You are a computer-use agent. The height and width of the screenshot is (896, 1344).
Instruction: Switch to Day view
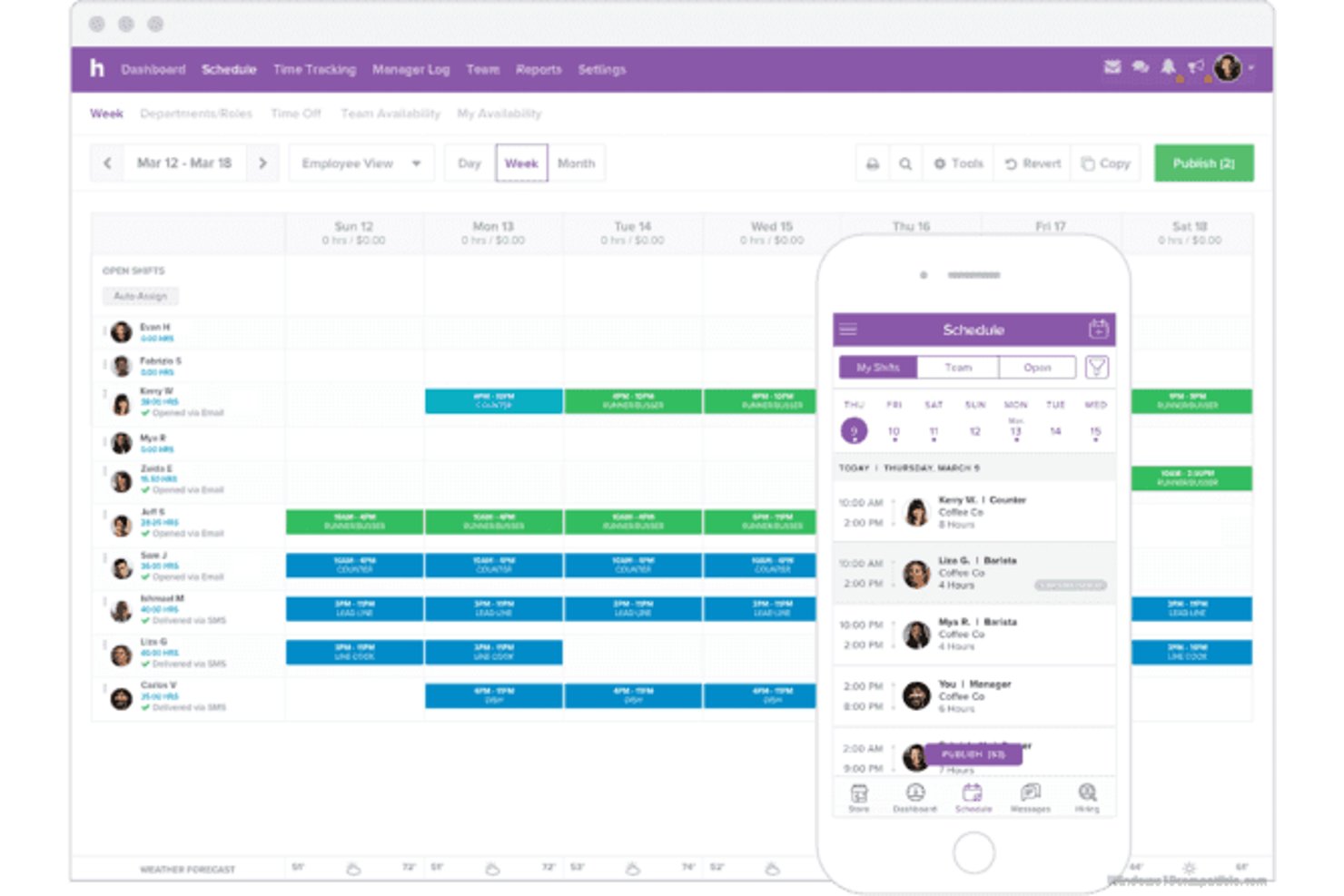point(469,163)
